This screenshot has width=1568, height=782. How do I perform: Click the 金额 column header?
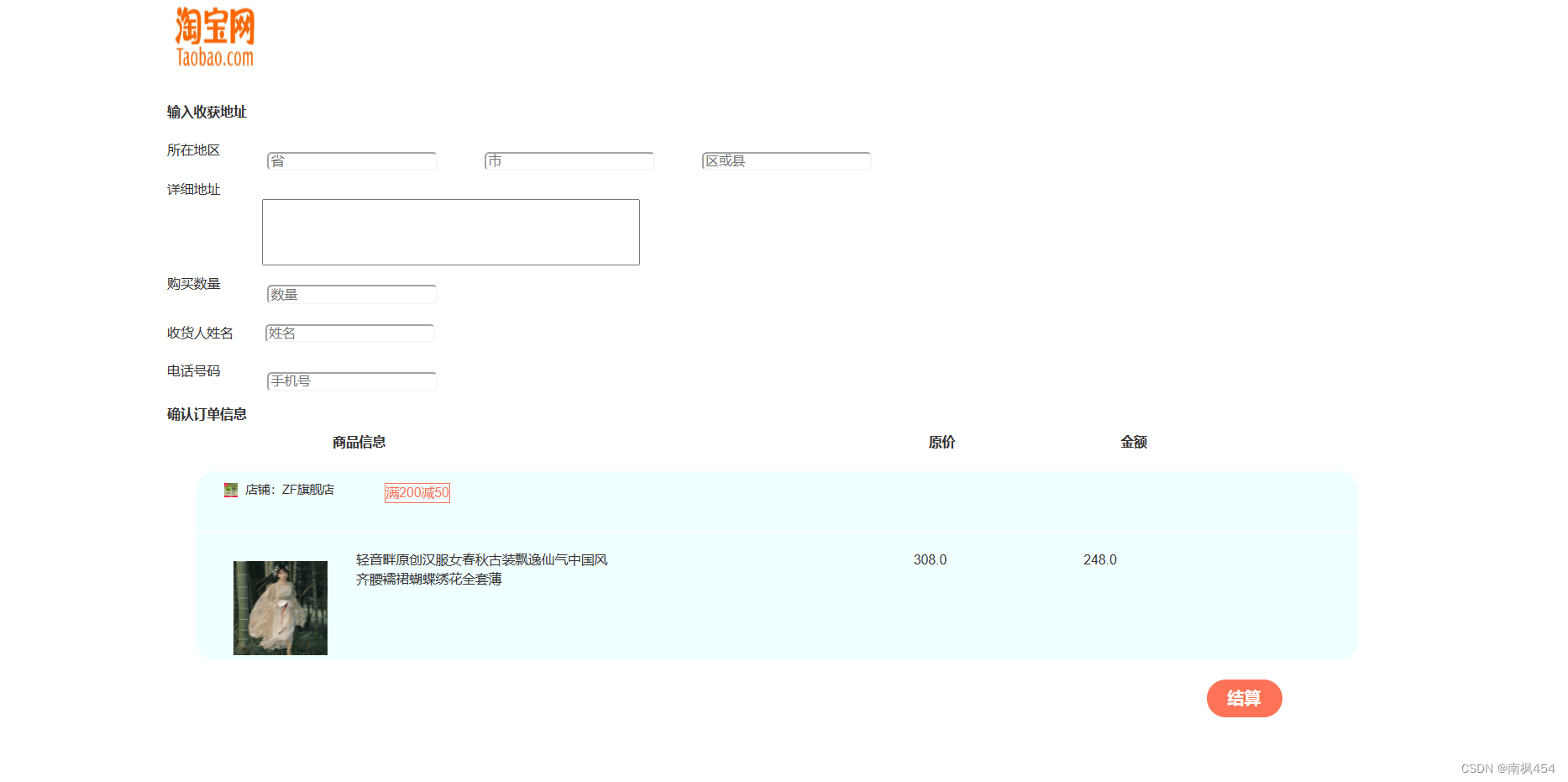coord(1134,442)
